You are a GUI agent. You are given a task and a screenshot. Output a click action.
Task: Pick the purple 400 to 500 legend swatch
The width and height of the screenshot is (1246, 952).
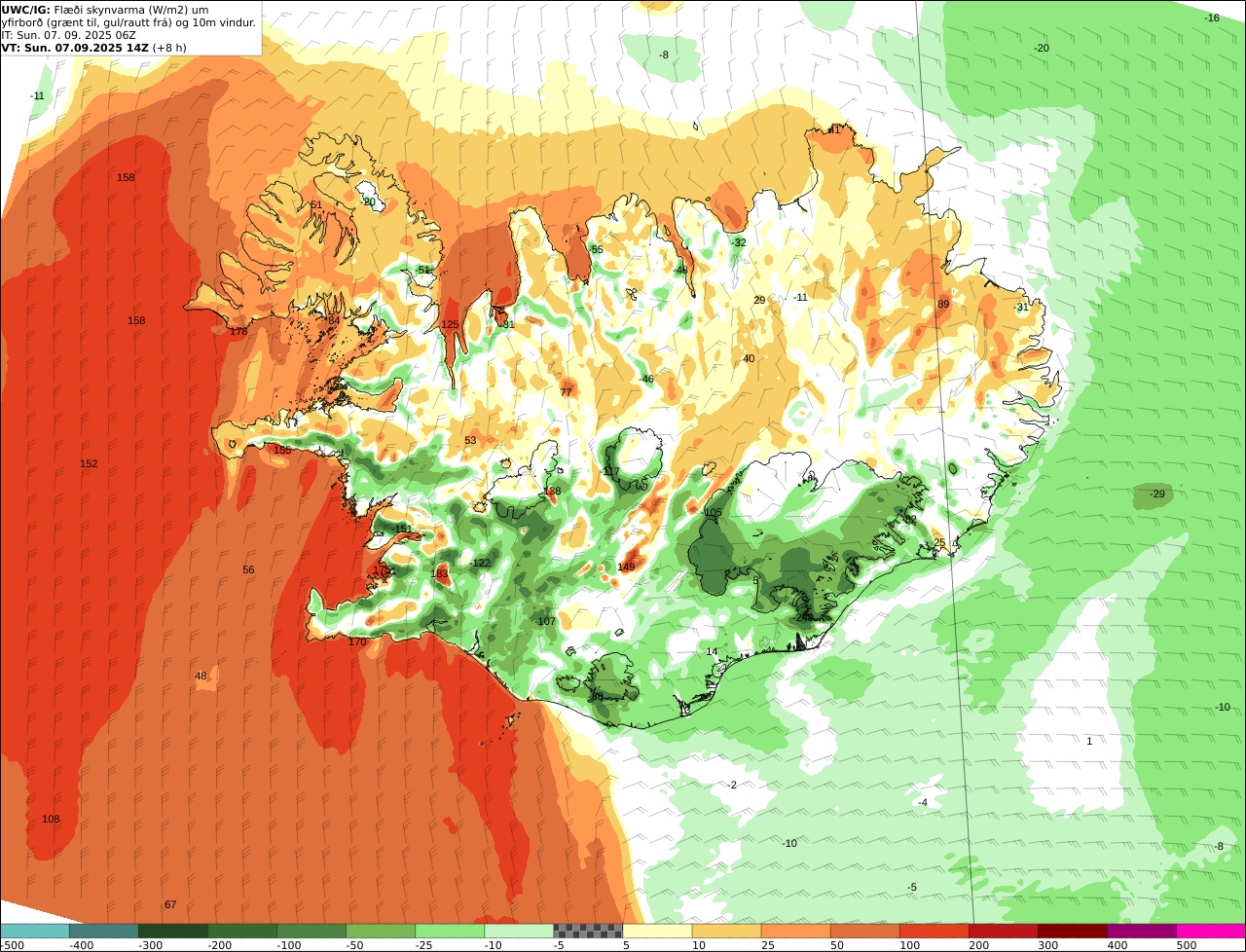coord(1142,931)
